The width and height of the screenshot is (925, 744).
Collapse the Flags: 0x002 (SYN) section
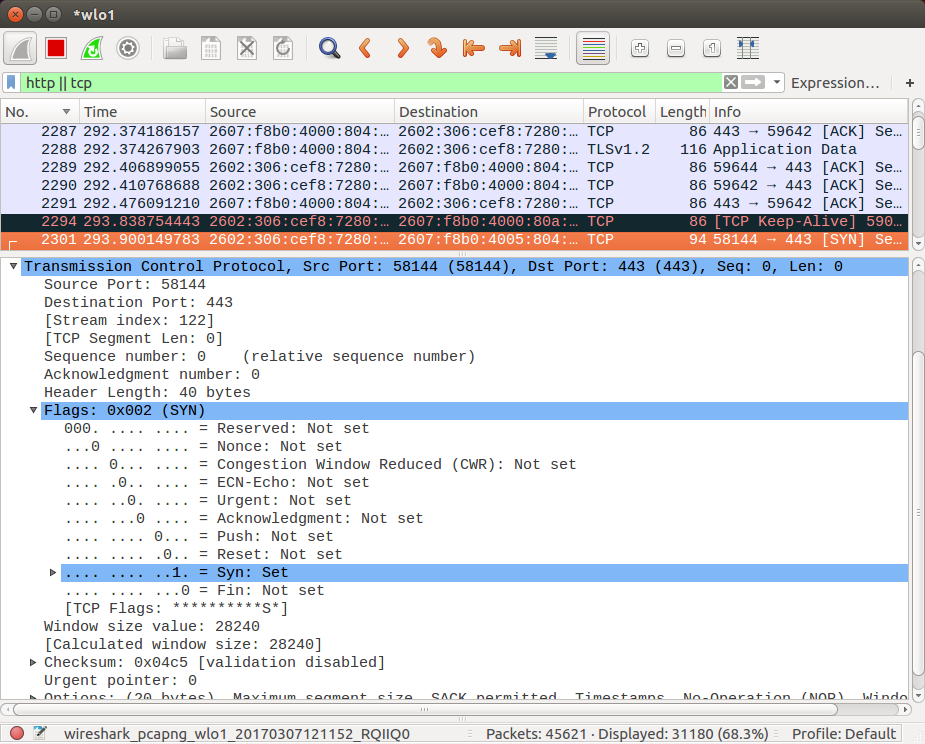[34, 410]
